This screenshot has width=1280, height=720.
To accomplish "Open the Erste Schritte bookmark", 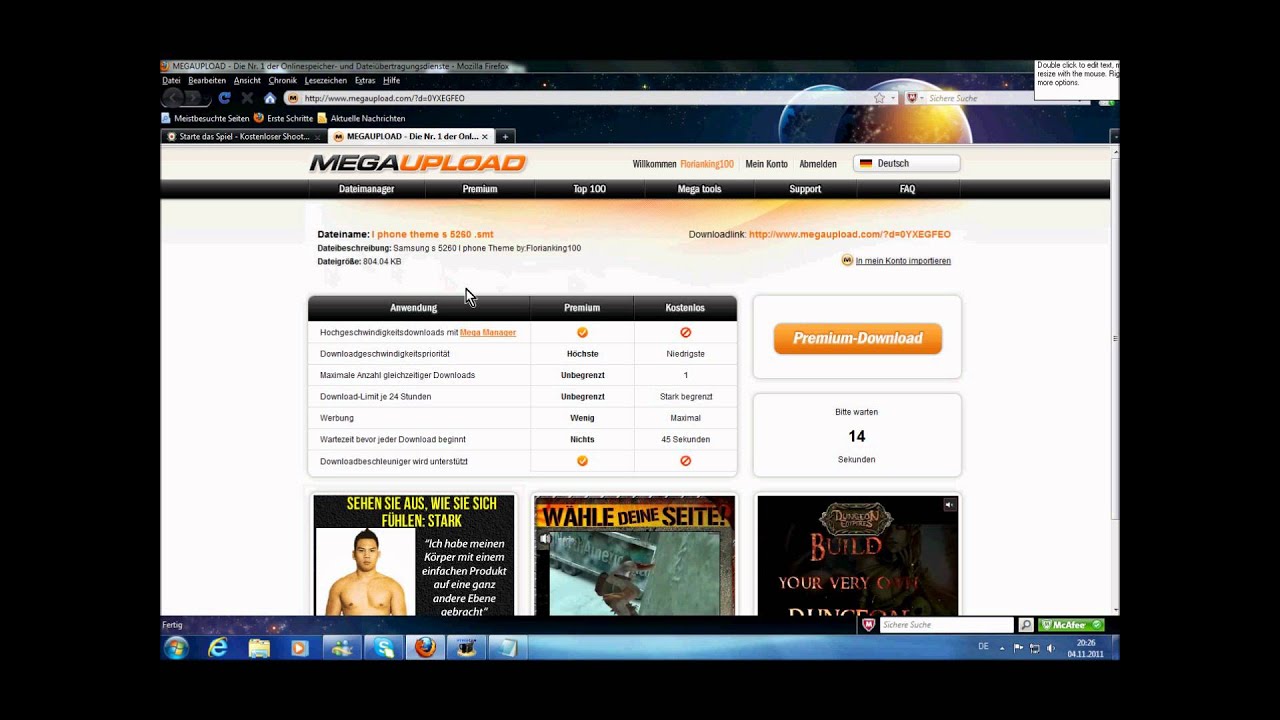I will pos(284,118).
